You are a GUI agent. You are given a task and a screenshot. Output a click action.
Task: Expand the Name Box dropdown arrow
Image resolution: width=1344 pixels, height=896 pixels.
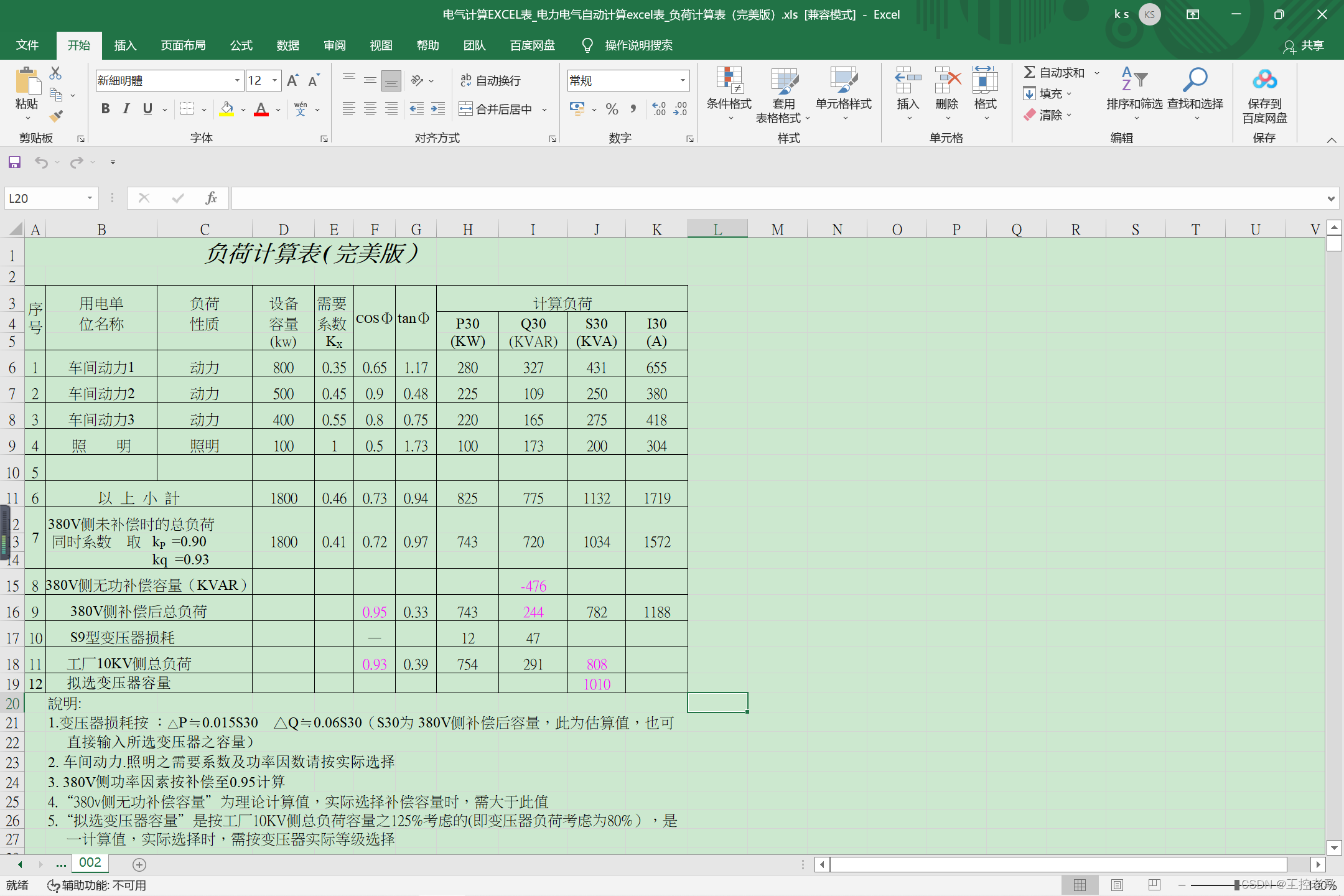[90, 198]
